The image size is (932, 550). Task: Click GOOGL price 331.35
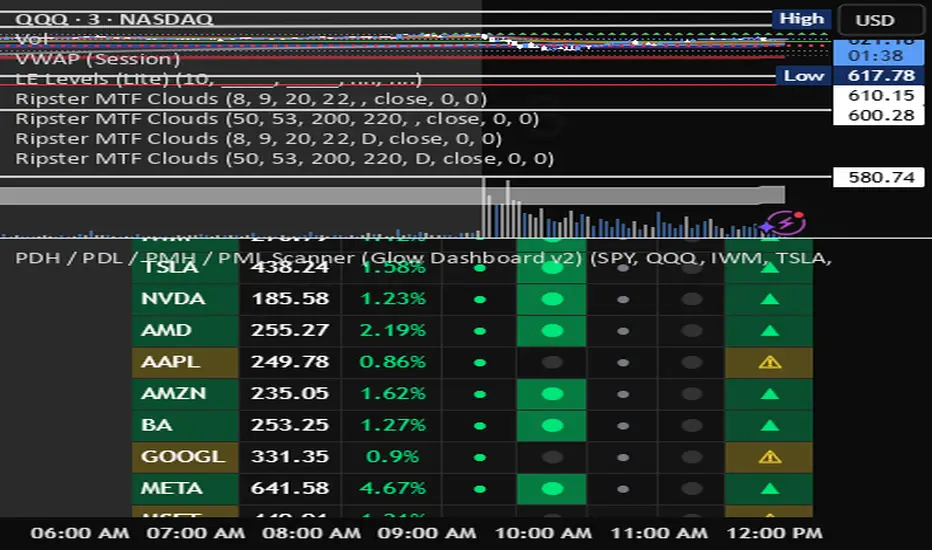point(290,457)
